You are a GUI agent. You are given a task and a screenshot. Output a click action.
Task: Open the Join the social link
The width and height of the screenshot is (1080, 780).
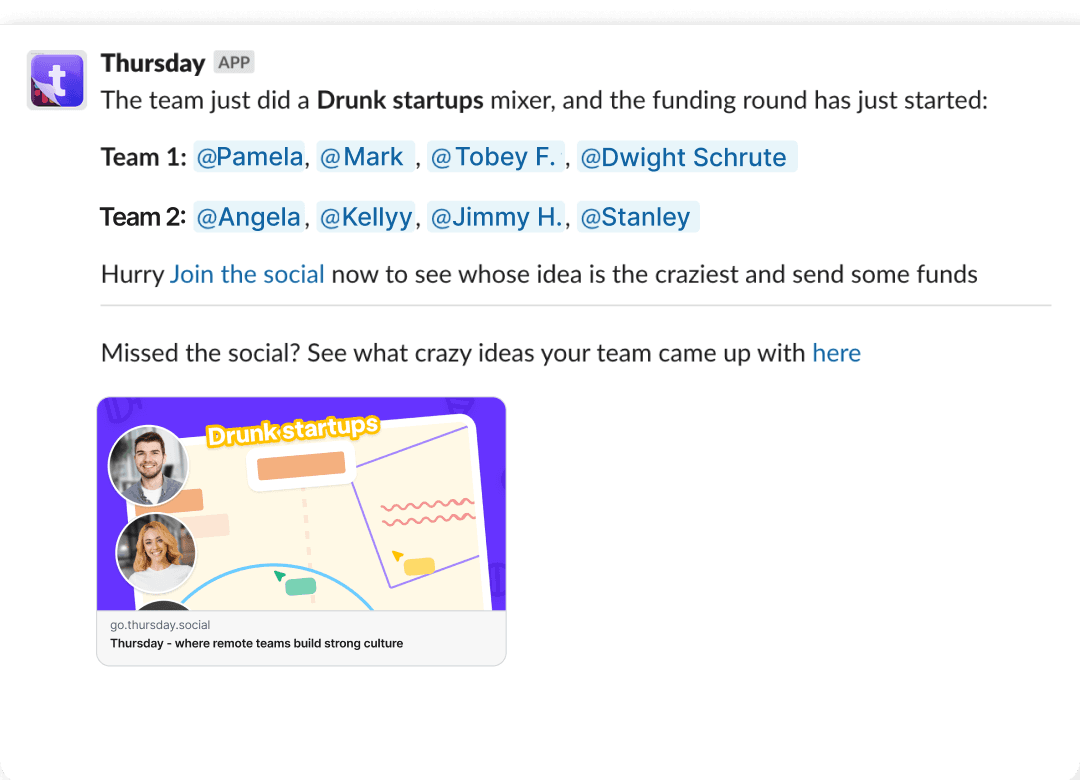click(x=246, y=273)
